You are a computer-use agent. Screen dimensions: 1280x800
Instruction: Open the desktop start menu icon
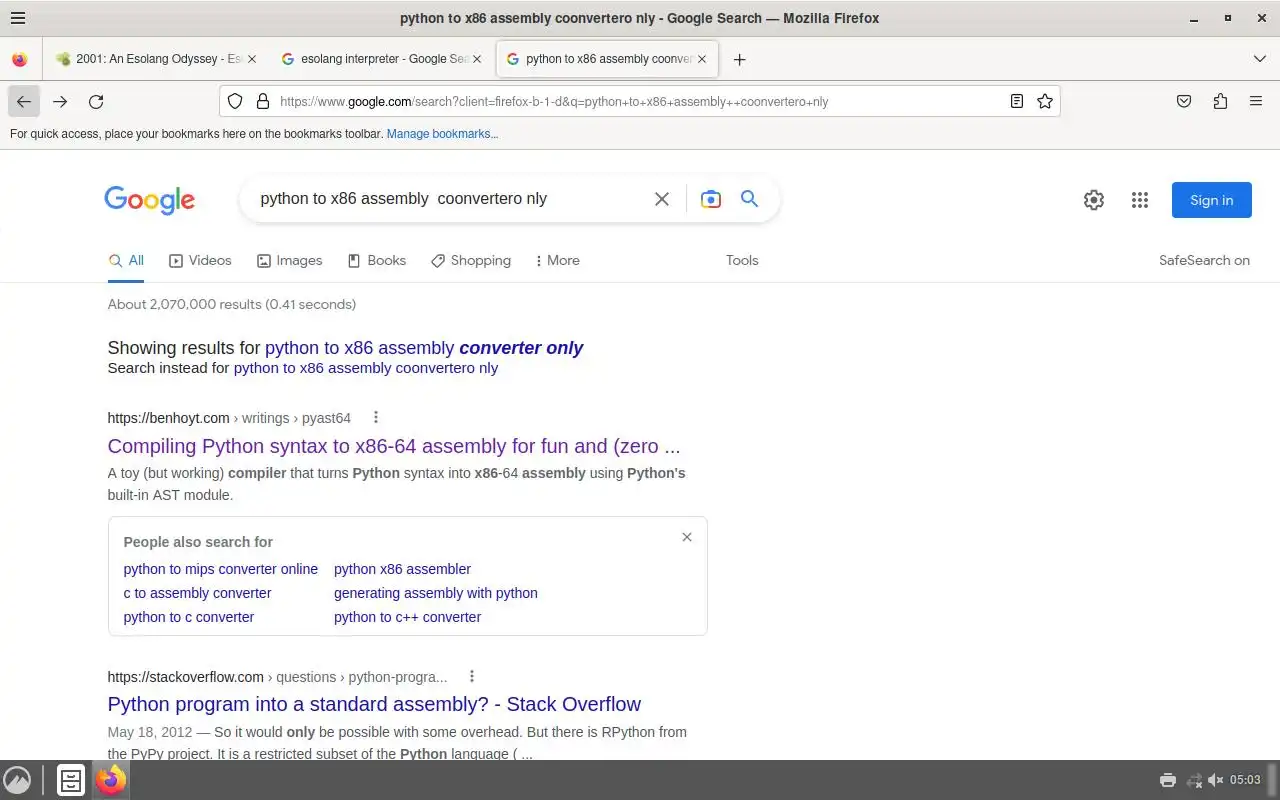(x=17, y=780)
